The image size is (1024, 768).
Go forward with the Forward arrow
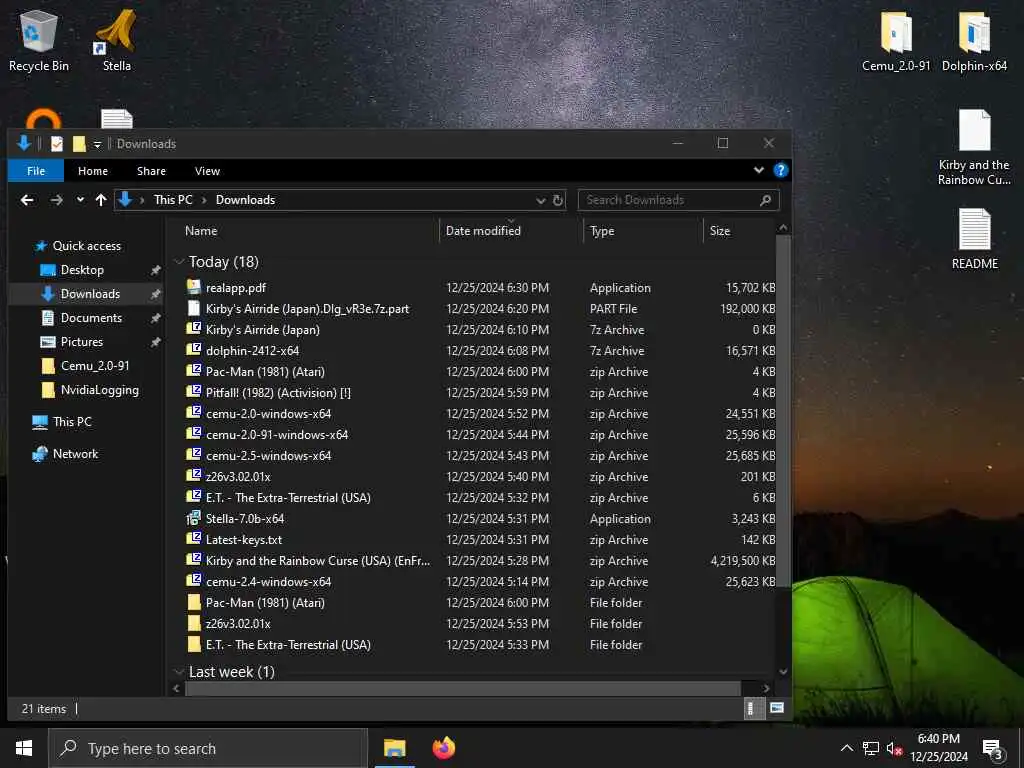(57, 200)
